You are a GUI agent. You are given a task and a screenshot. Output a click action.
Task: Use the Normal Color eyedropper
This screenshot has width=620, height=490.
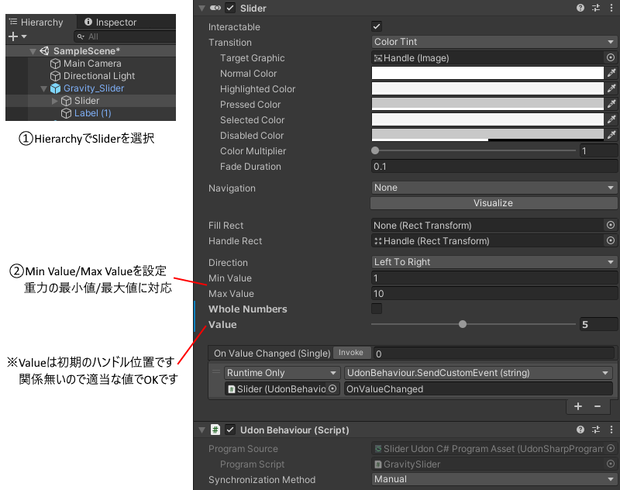tap(611, 73)
